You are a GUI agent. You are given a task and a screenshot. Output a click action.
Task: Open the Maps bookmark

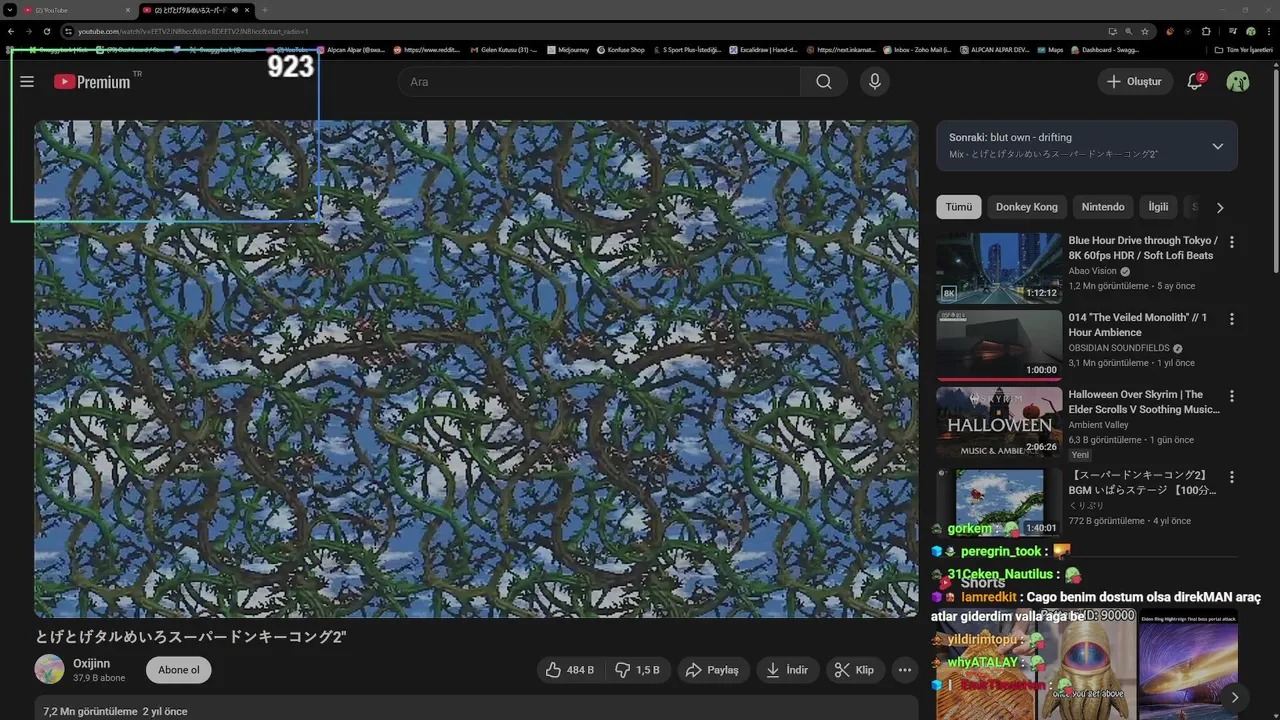pyautogui.click(x=1050, y=49)
